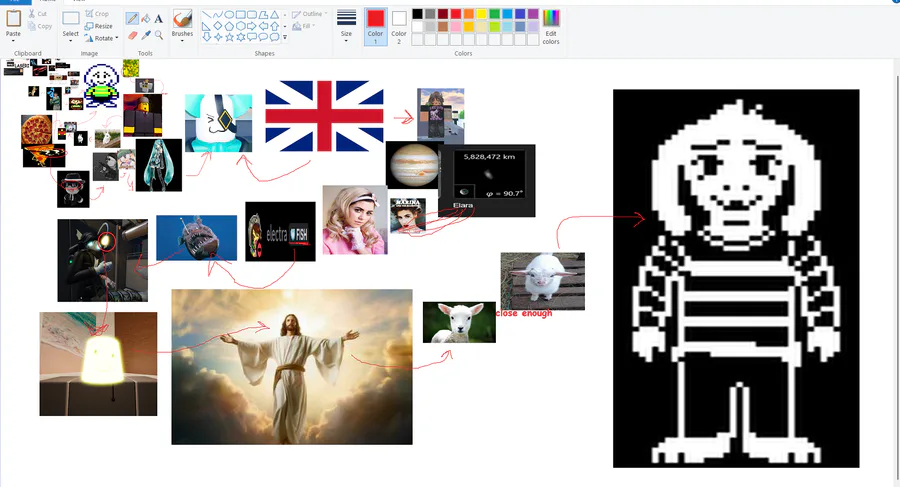The width and height of the screenshot is (900, 487).
Task: Choose the Right arrow shape
Action: (252, 26)
